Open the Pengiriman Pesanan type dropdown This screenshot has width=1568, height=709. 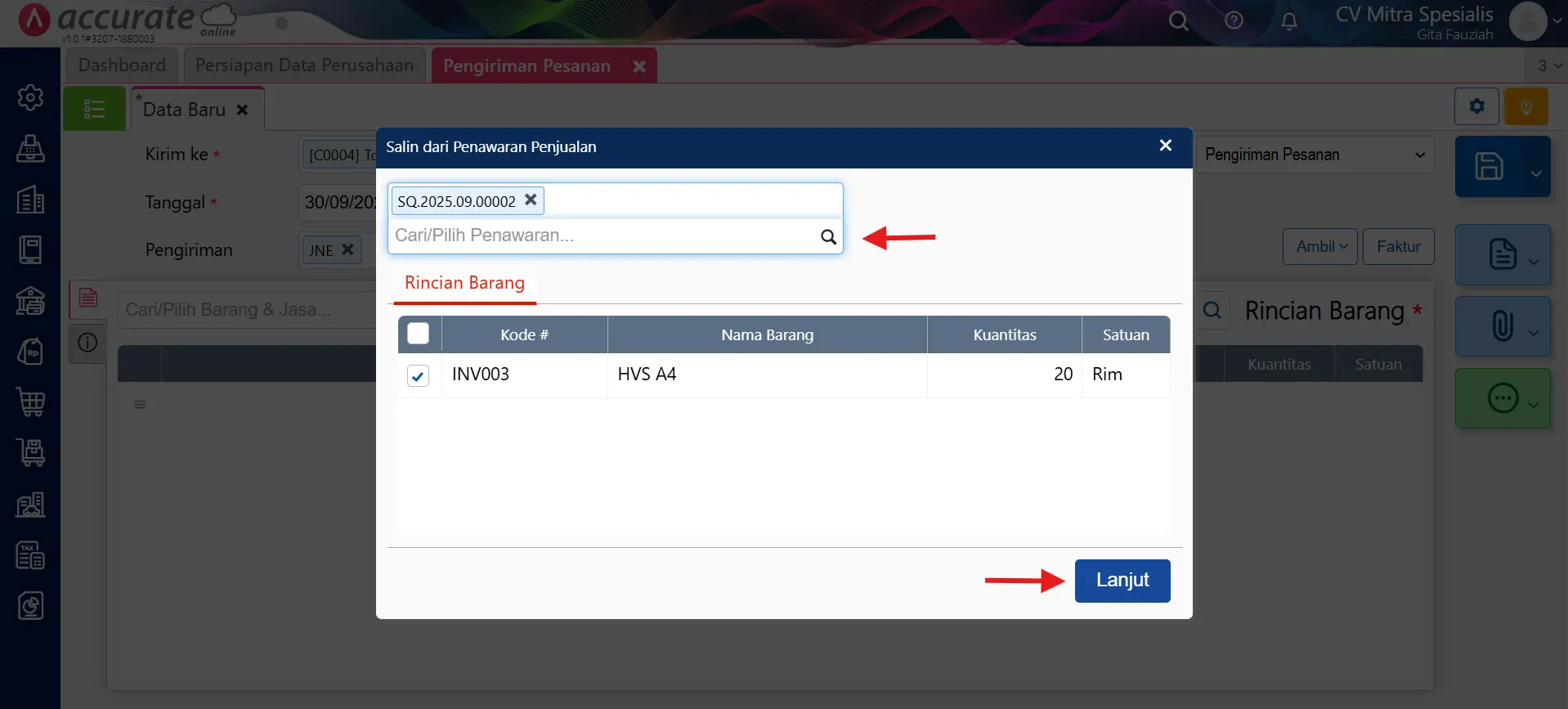point(1315,155)
